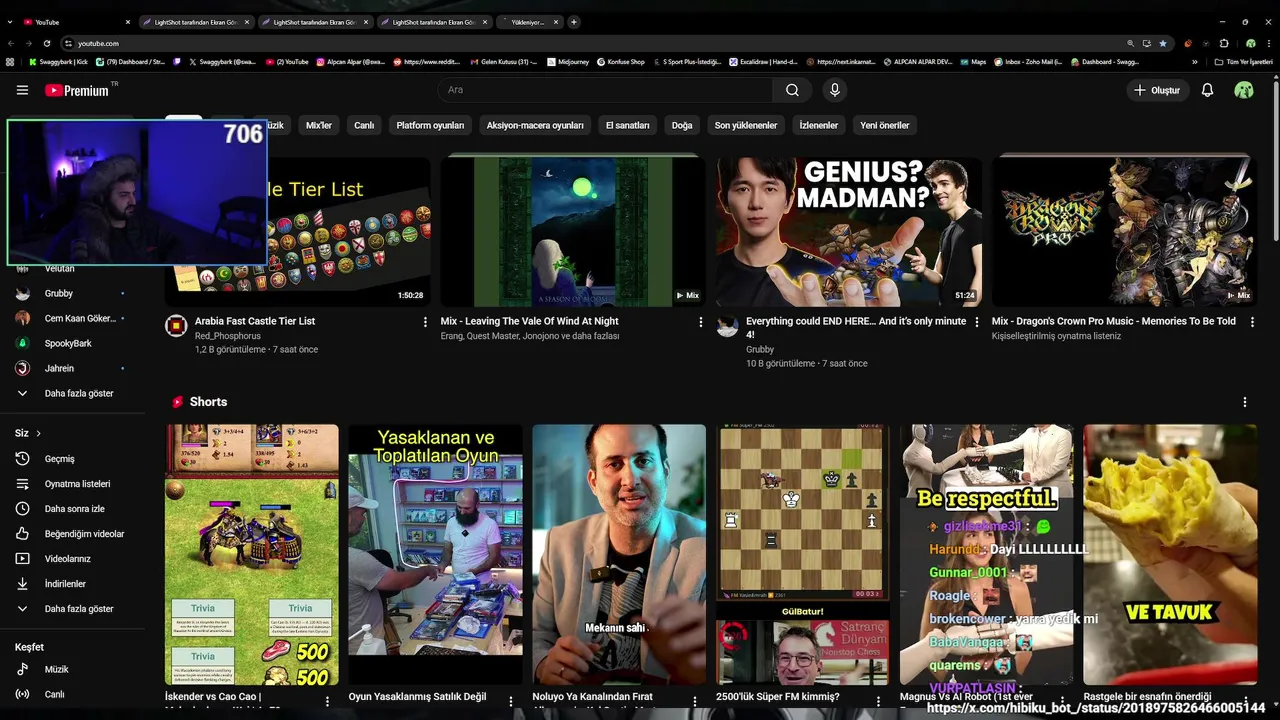Screen dimensions: 1280x720
Task: Open the Red_Phosphorus channel link
Action: (x=228, y=336)
